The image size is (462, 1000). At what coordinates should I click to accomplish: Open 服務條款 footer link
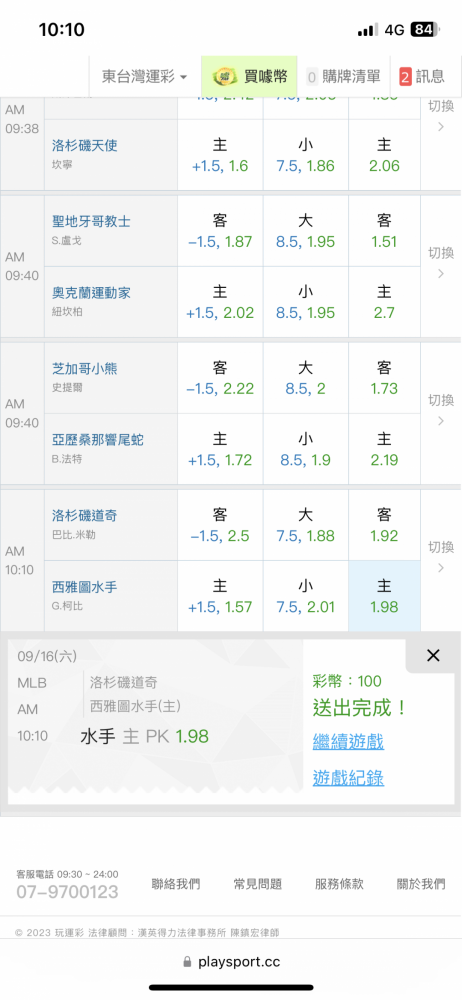[339, 884]
